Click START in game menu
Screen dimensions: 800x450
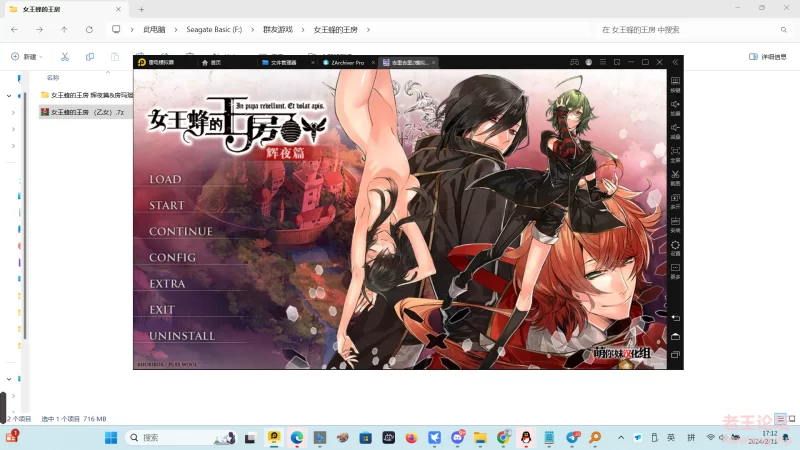166,206
